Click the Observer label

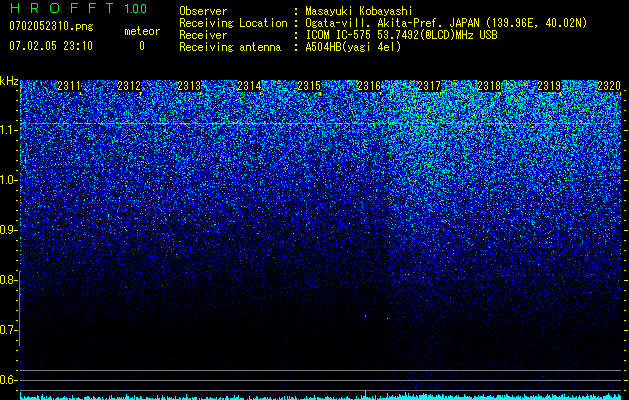coord(203,11)
